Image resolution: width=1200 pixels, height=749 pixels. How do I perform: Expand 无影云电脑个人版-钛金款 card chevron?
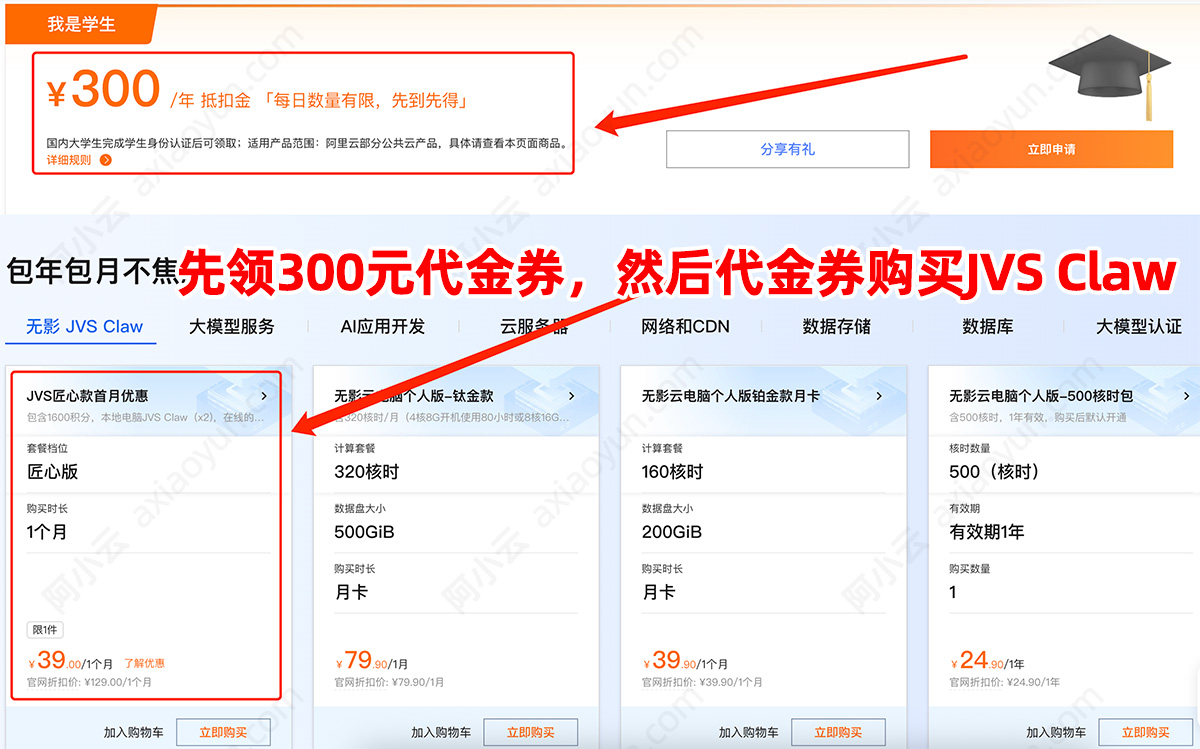pos(571,396)
